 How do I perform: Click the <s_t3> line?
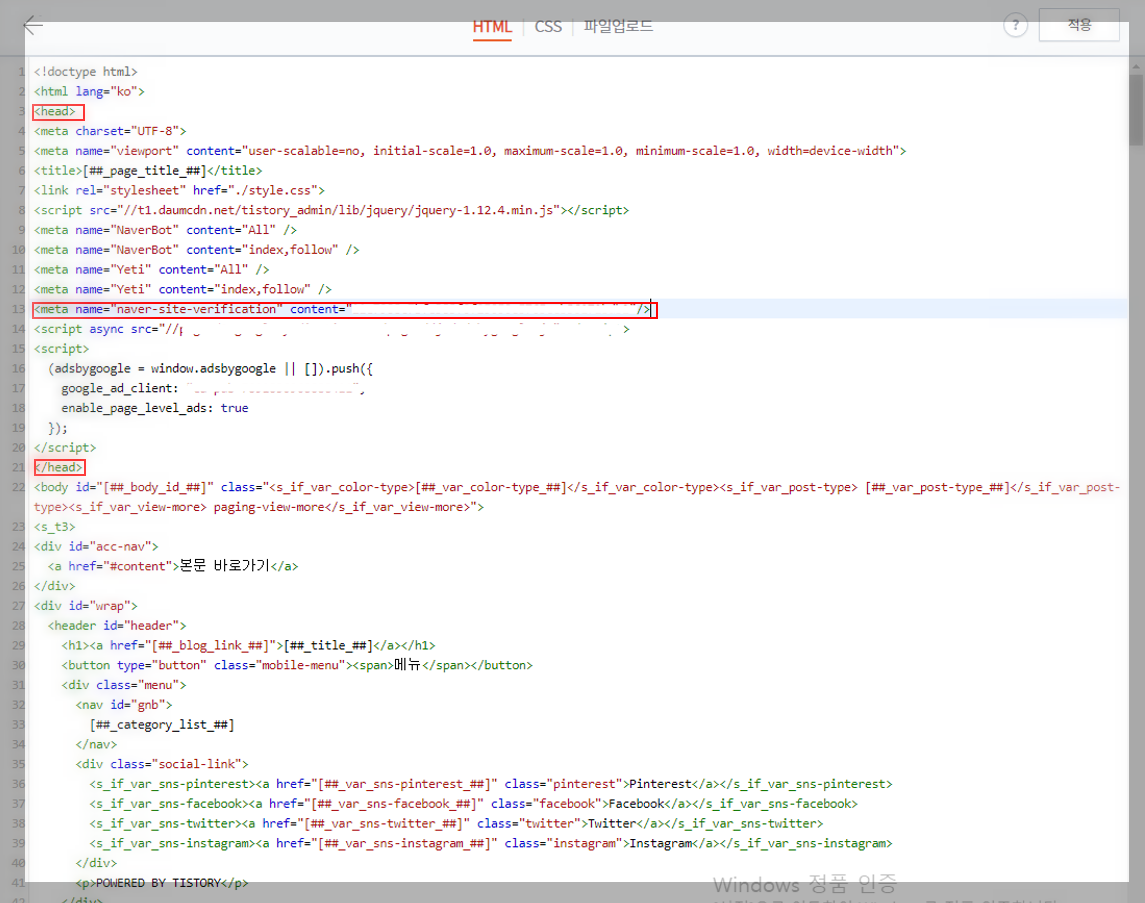coord(54,527)
